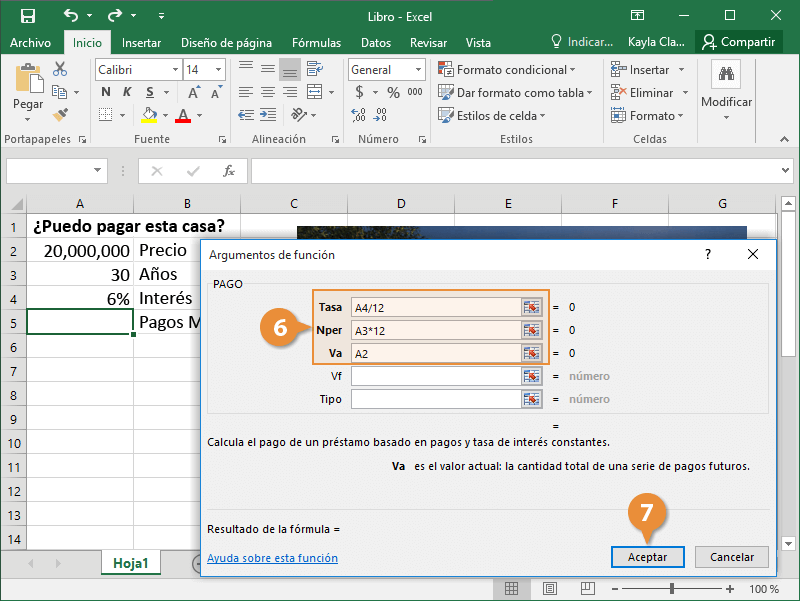
Task: Toggle italic K formatting
Action: 127,93
